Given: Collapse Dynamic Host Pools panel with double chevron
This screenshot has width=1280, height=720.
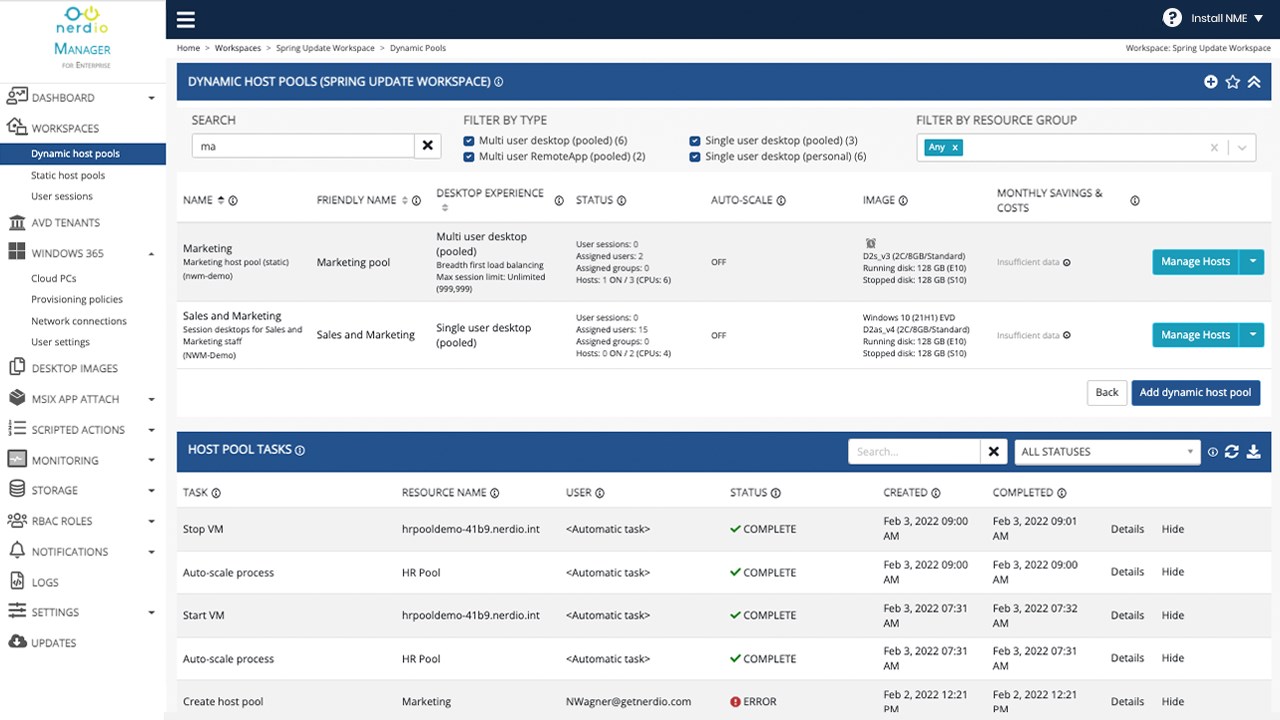Looking at the screenshot, I should coord(1254,82).
